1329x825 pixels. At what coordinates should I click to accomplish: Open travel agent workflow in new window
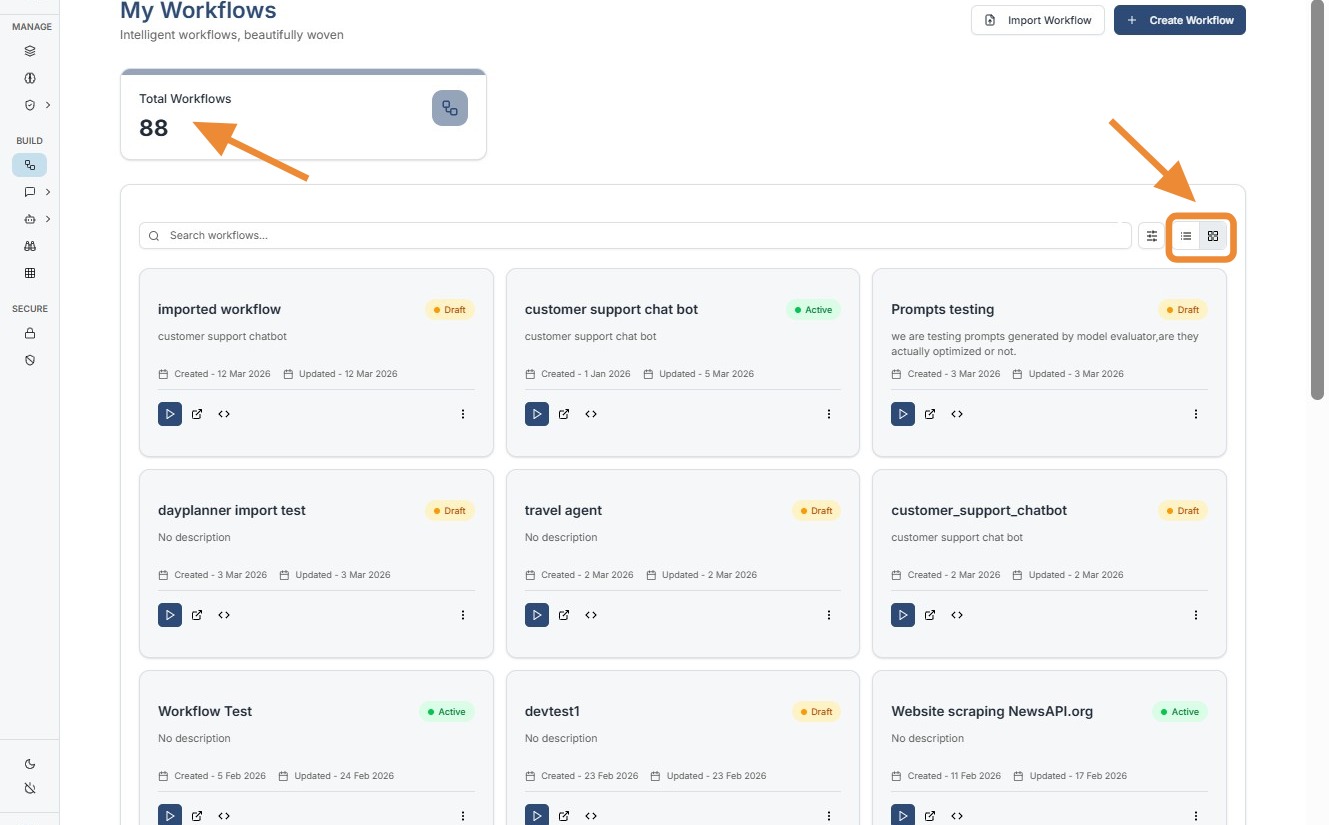[x=564, y=615]
